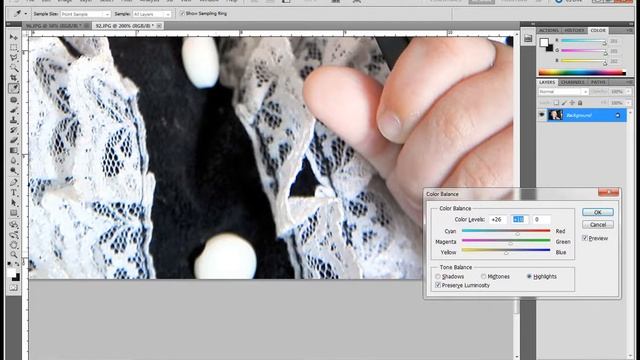Open the layer Fill dropdown arrow
Viewport: 640px width, 360px height.
click(x=628, y=103)
